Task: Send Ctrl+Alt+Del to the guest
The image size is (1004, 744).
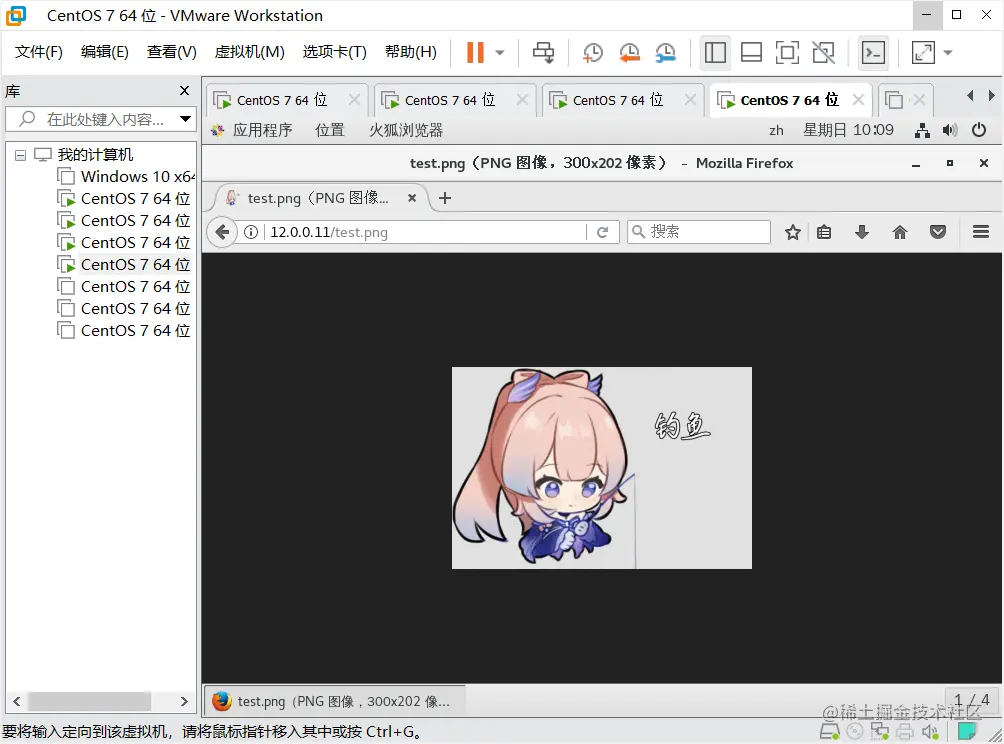Action: coord(542,52)
